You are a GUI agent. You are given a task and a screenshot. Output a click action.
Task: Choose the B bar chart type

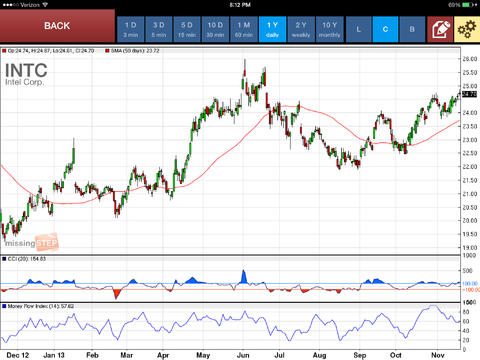pos(412,29)
